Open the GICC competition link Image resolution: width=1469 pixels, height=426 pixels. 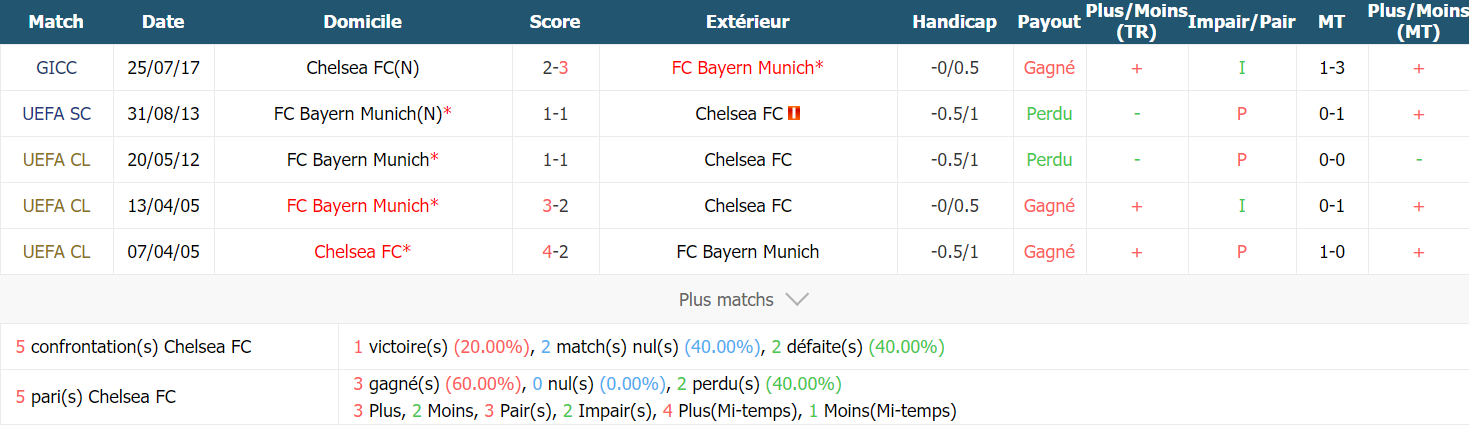(56, 68)
